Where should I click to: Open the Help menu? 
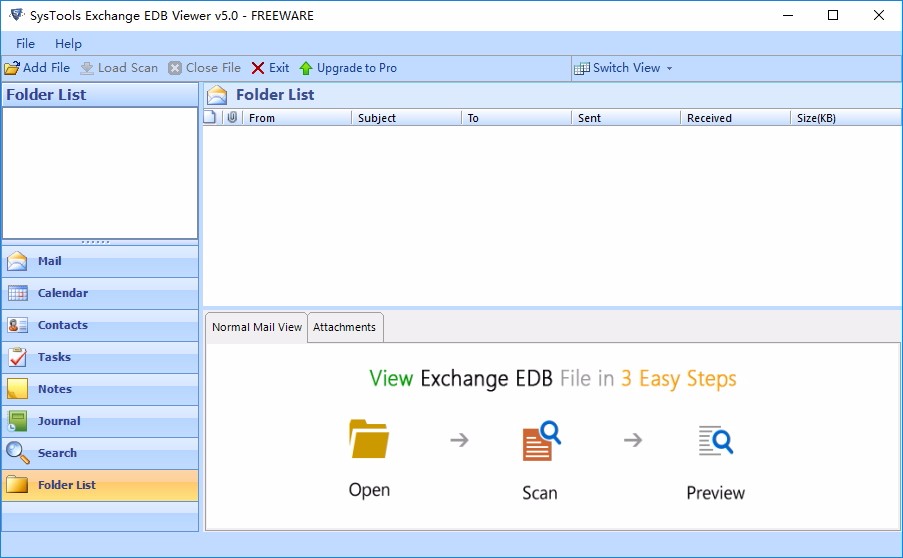click(x=68, y=44)
